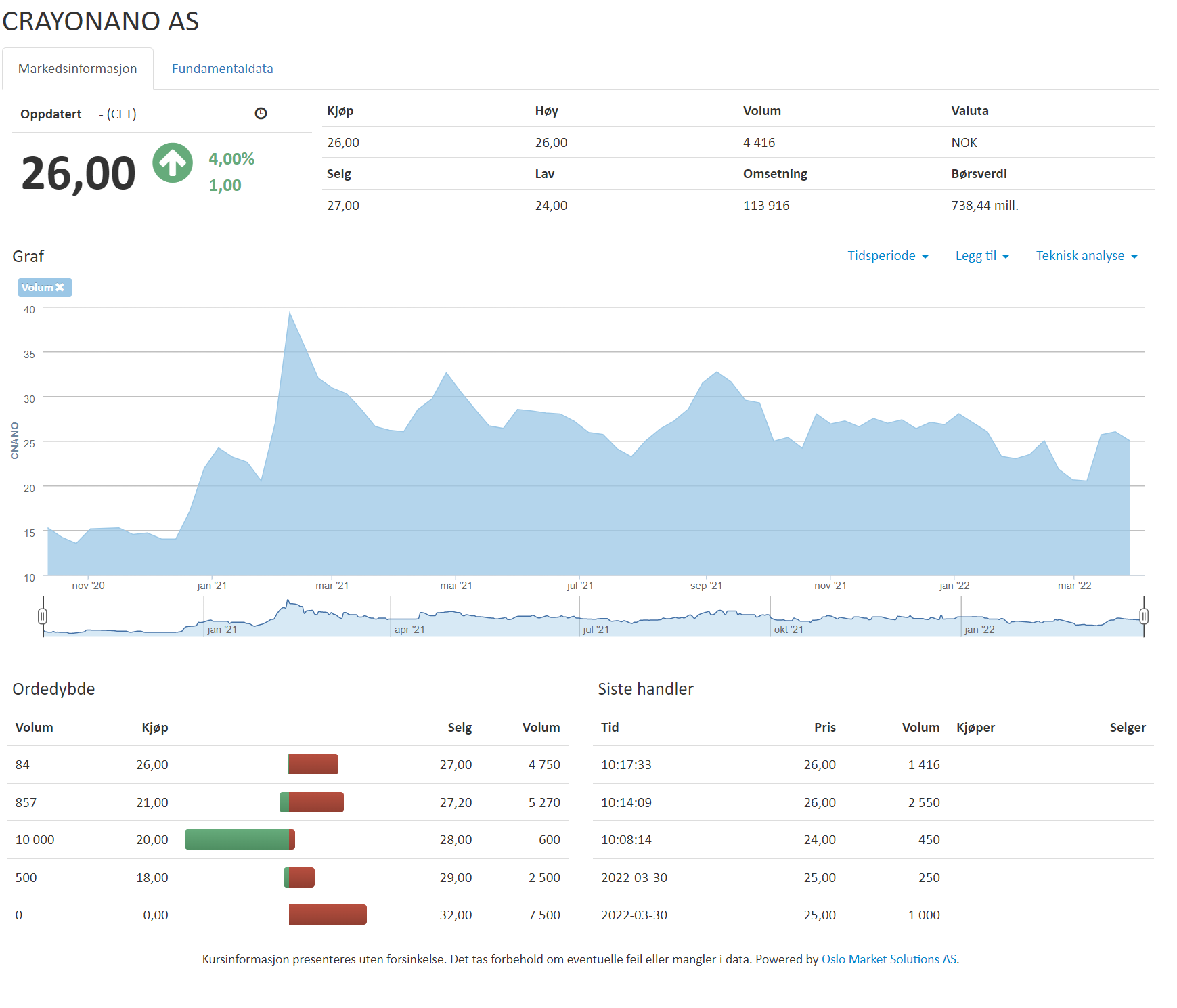Expand the Legg til menu

coord(982,256)
